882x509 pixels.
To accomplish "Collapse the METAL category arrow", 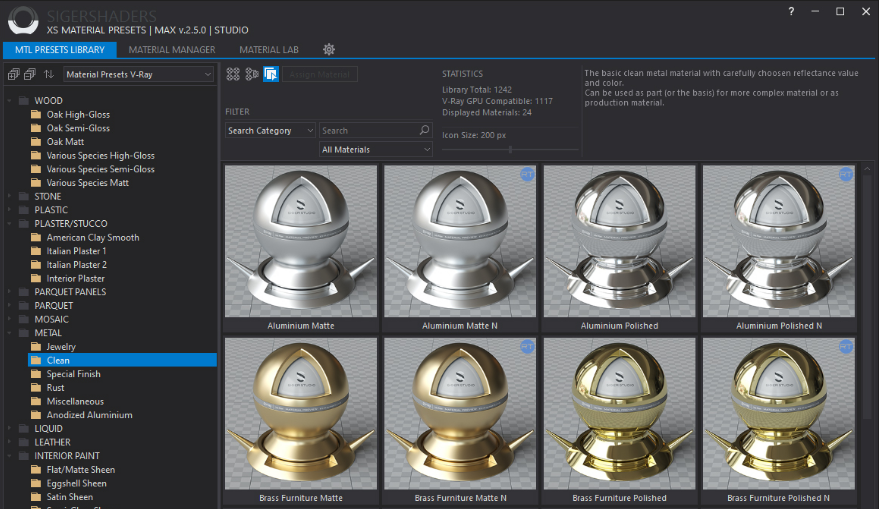I will [x=10, y=333].
